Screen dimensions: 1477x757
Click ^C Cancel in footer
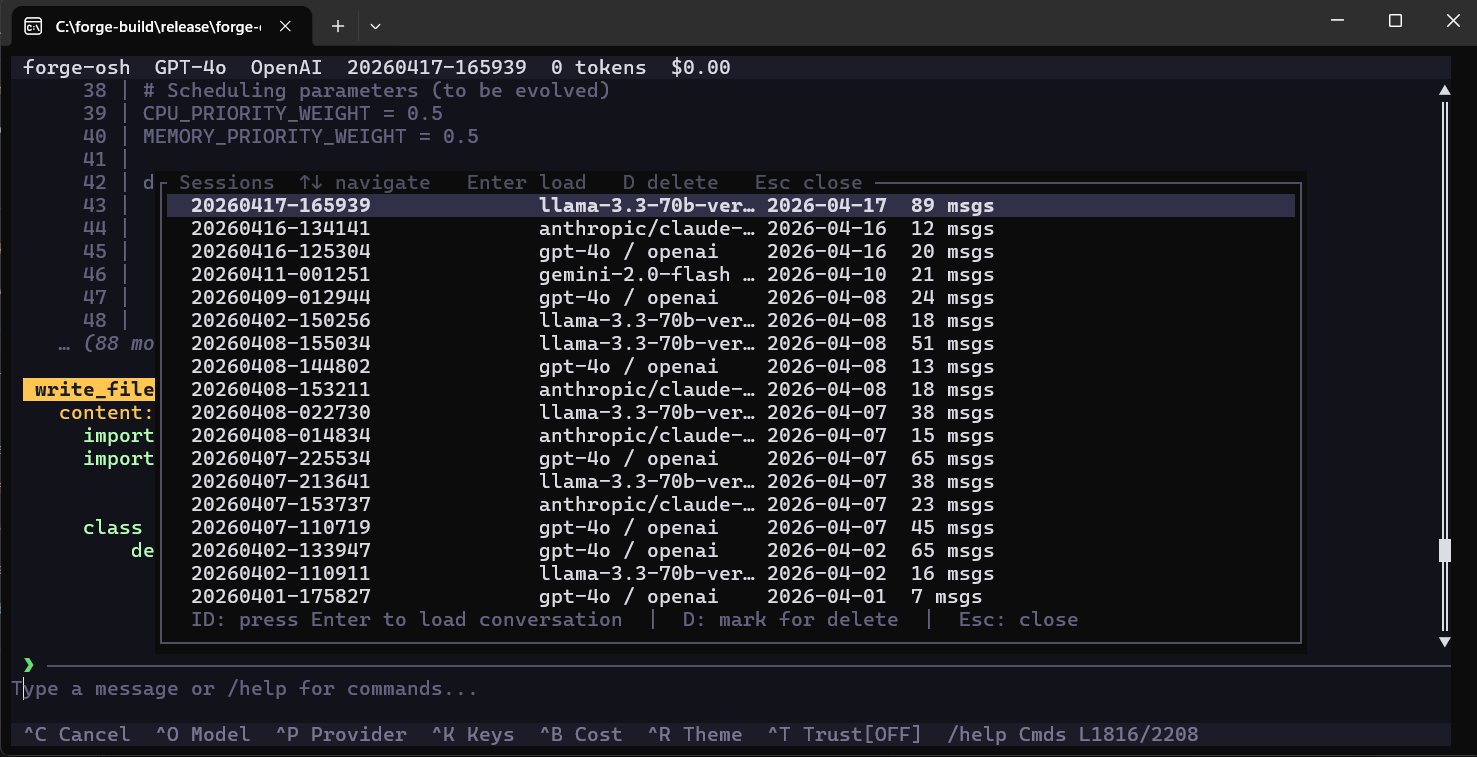[x=77, y=735]
